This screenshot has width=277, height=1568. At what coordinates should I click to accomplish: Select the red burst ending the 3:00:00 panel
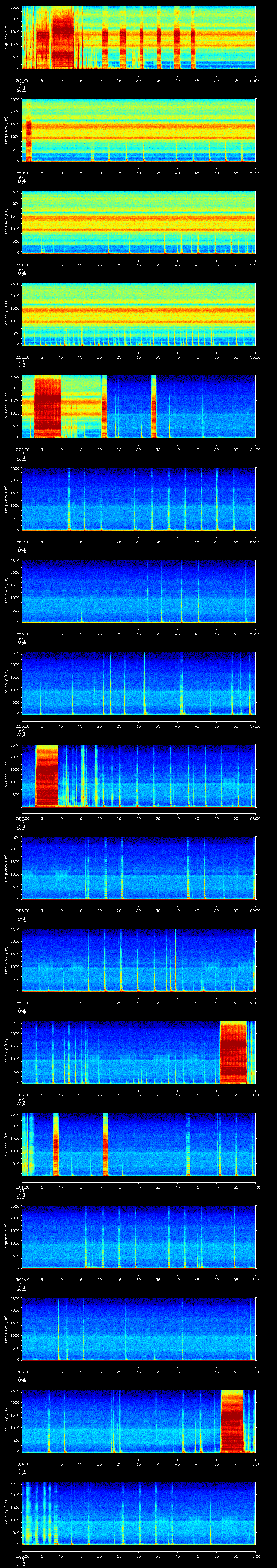[233, 1052]
